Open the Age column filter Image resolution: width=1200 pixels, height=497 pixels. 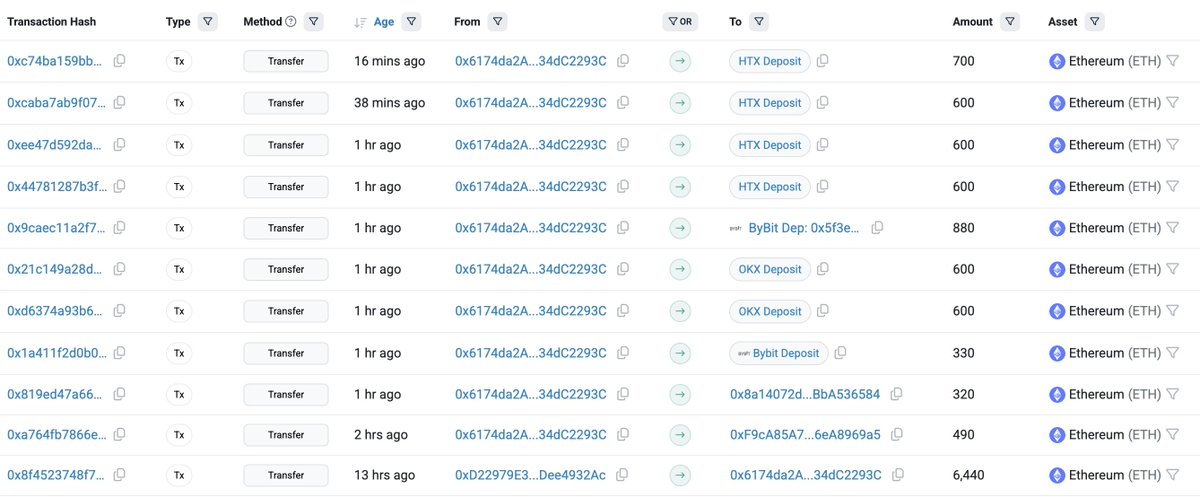[411, 21]
